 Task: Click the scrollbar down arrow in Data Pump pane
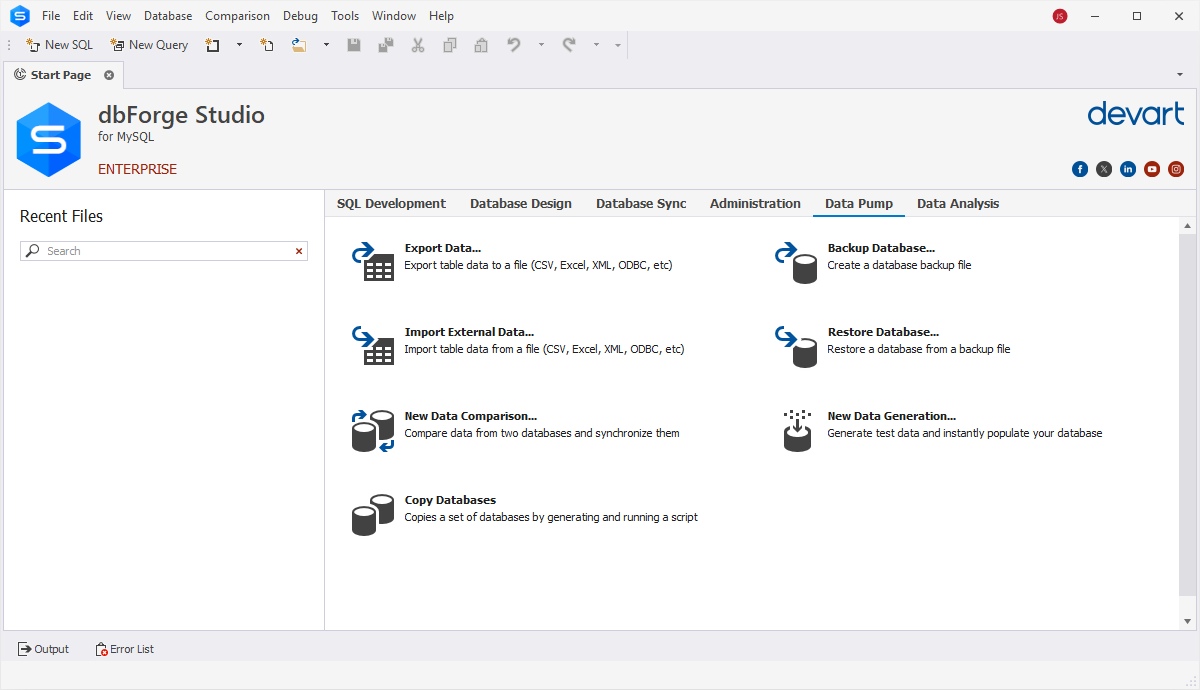pyautogui.click(x=1187, y=621)
